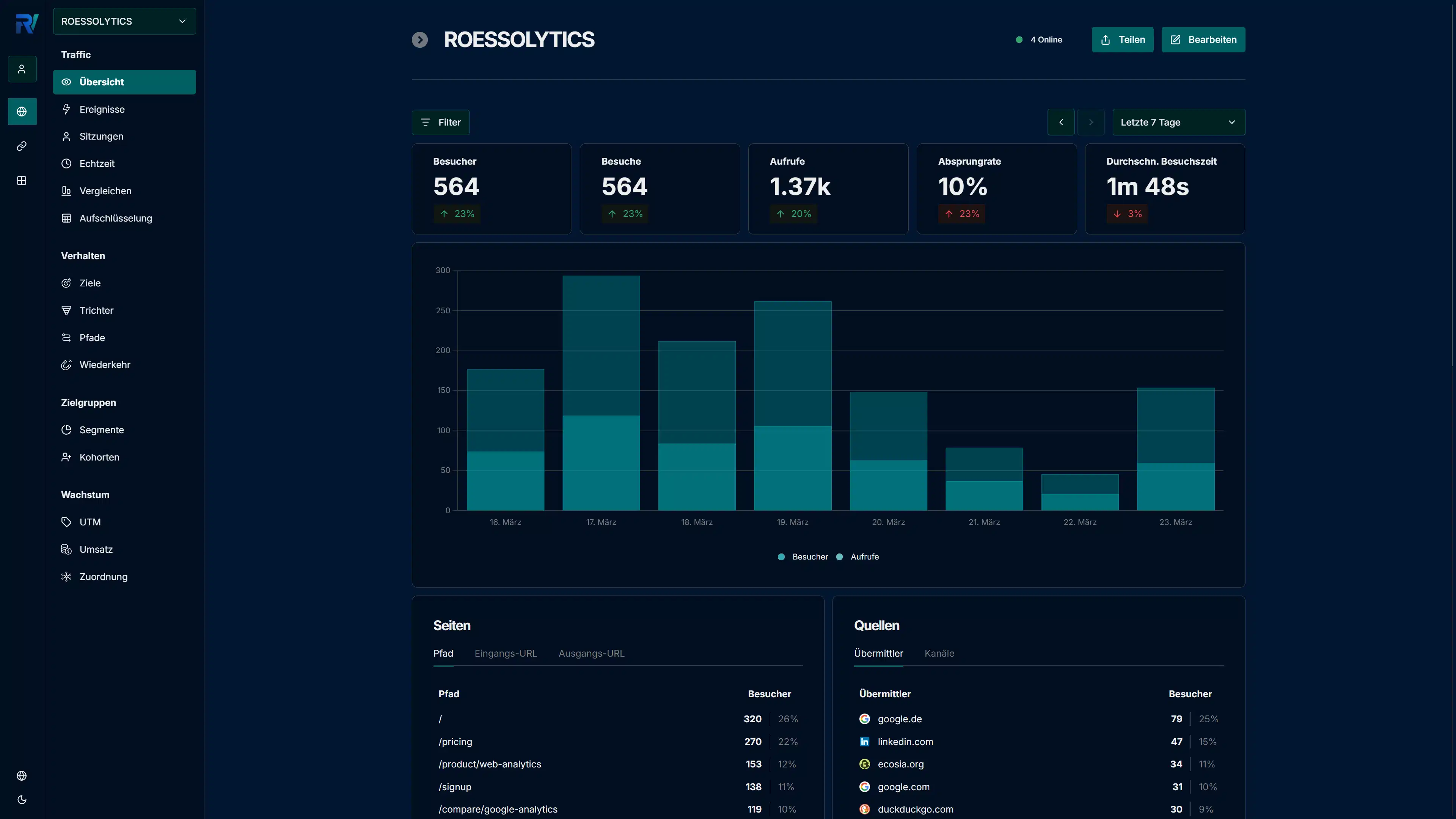1456x819 pixels.
Task: Open the link shortener sidebar icon
Action: (22, 146)
